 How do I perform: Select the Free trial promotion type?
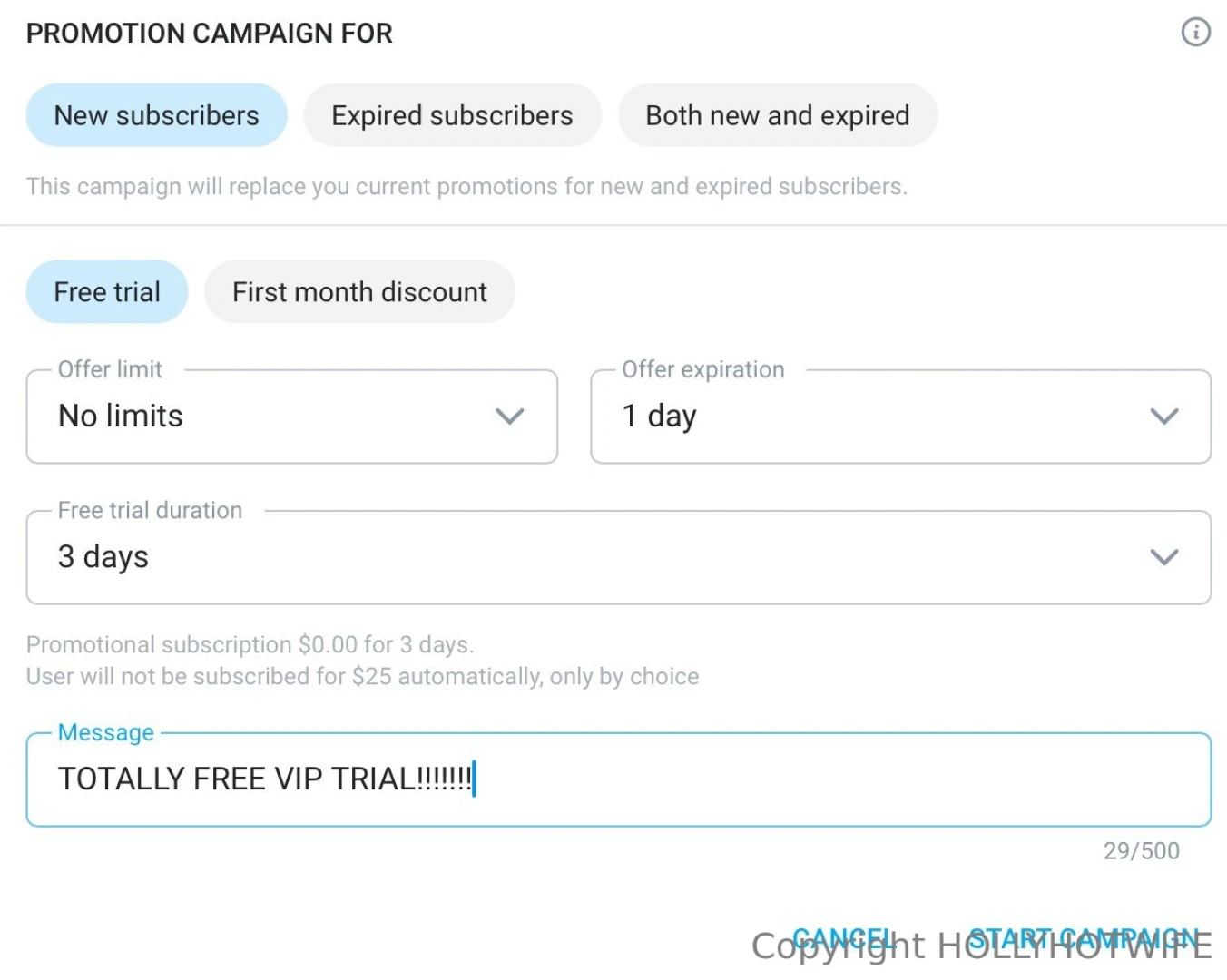(106, 291)
